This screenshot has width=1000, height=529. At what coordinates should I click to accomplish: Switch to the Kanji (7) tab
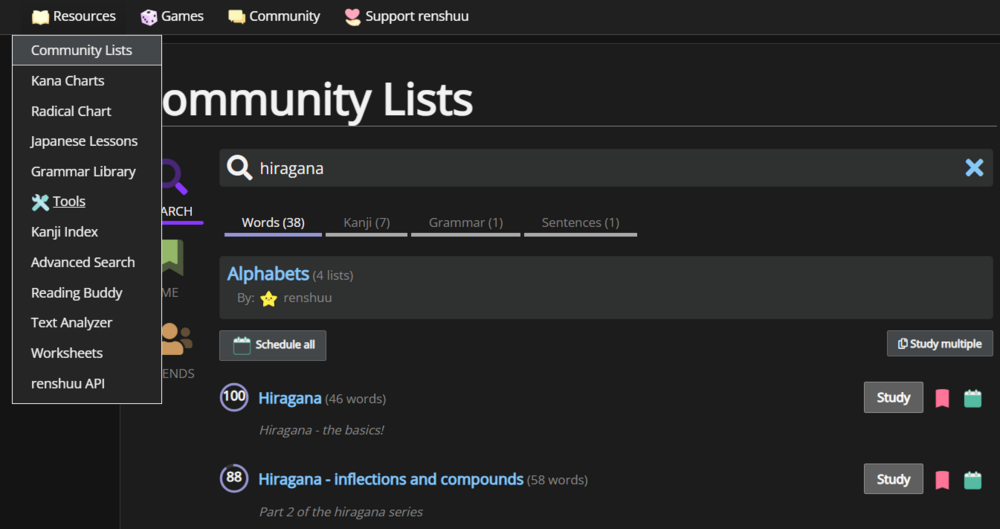[366, 223]
